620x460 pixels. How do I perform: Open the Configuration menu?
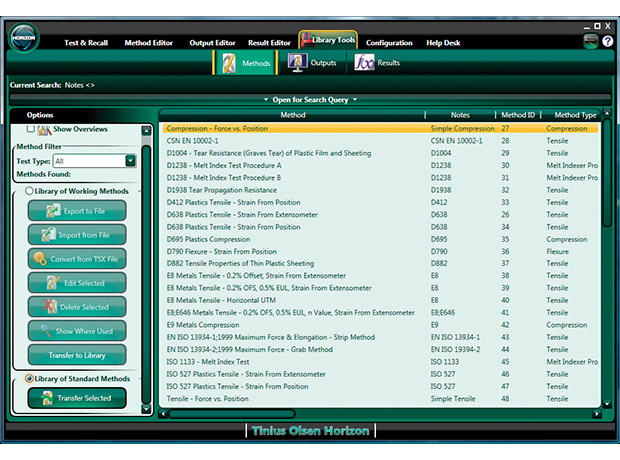389,43
